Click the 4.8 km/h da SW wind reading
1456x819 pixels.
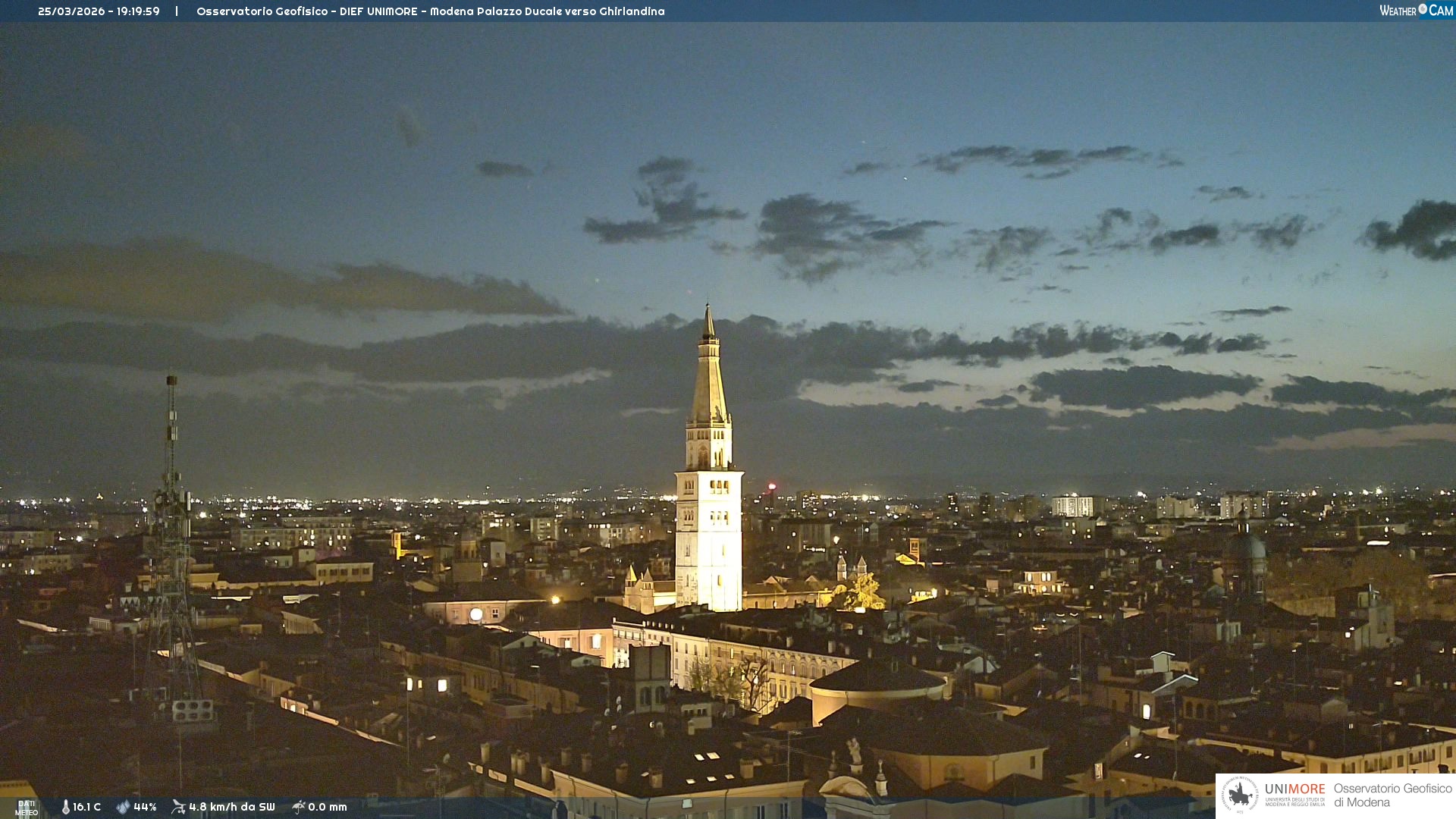232,807
